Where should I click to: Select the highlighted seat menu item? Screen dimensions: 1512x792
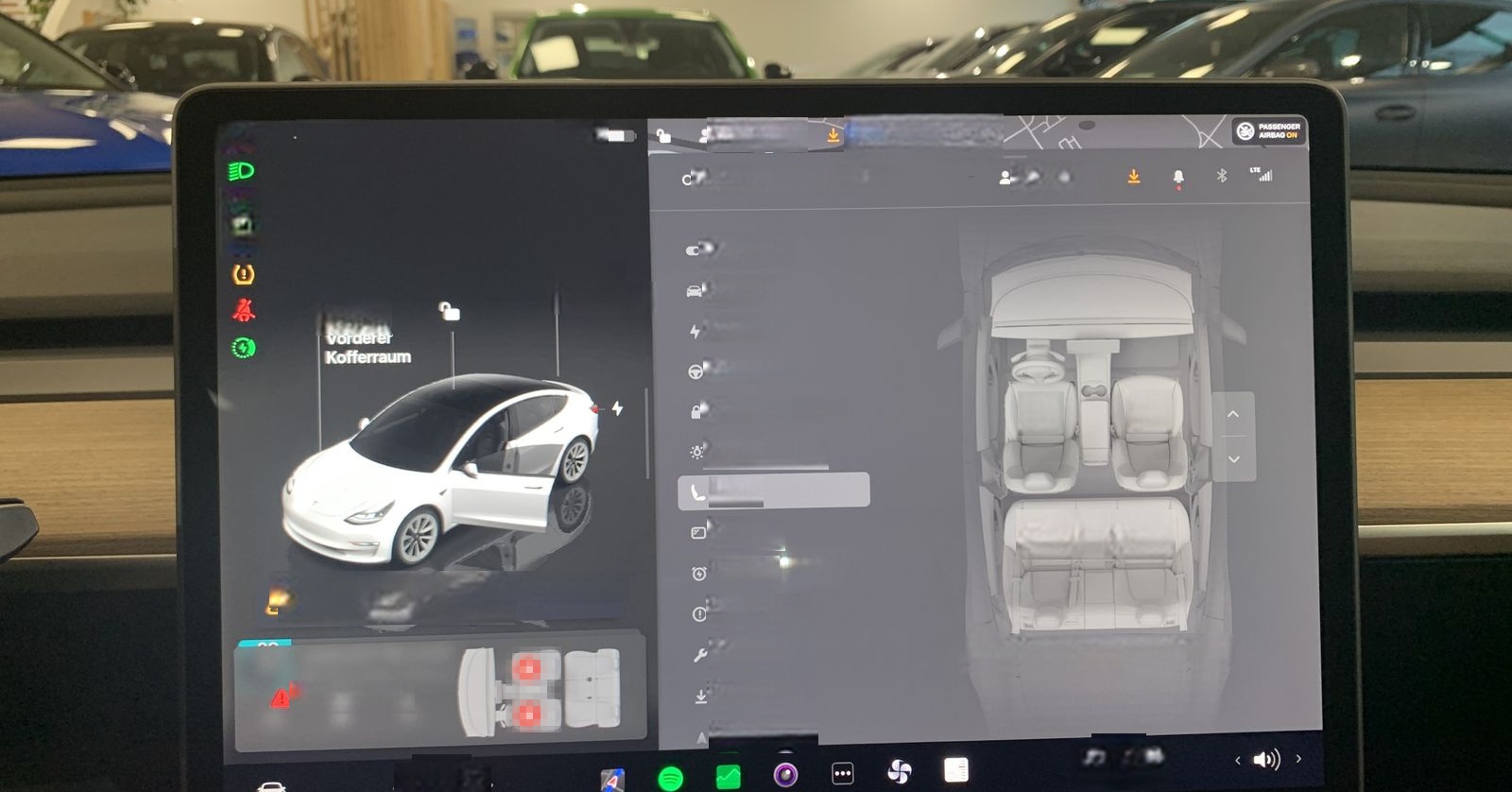coord(774,491)
